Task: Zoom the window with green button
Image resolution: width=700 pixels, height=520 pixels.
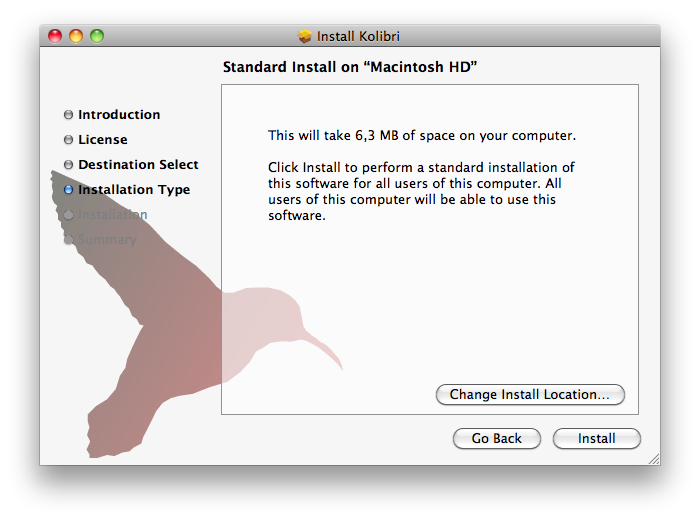Action: point(97,36)
